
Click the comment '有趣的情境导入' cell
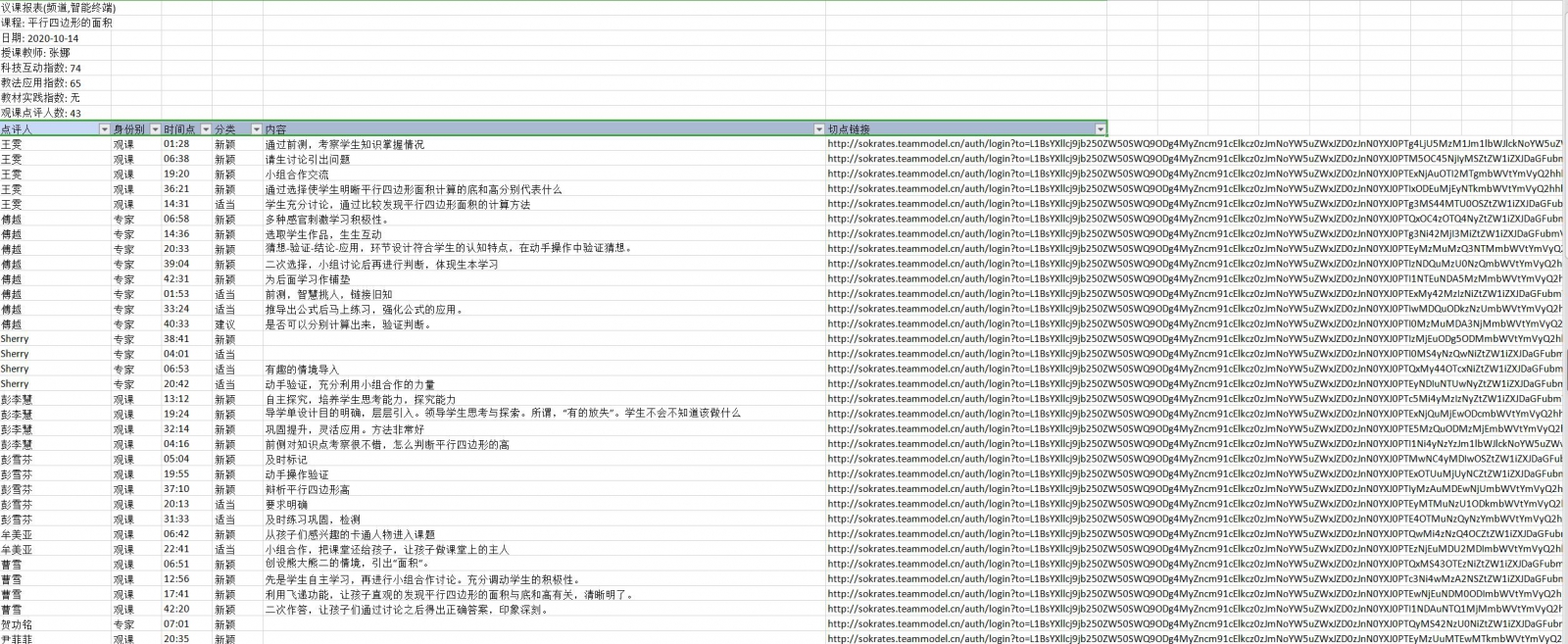click(x=302, y=370)
